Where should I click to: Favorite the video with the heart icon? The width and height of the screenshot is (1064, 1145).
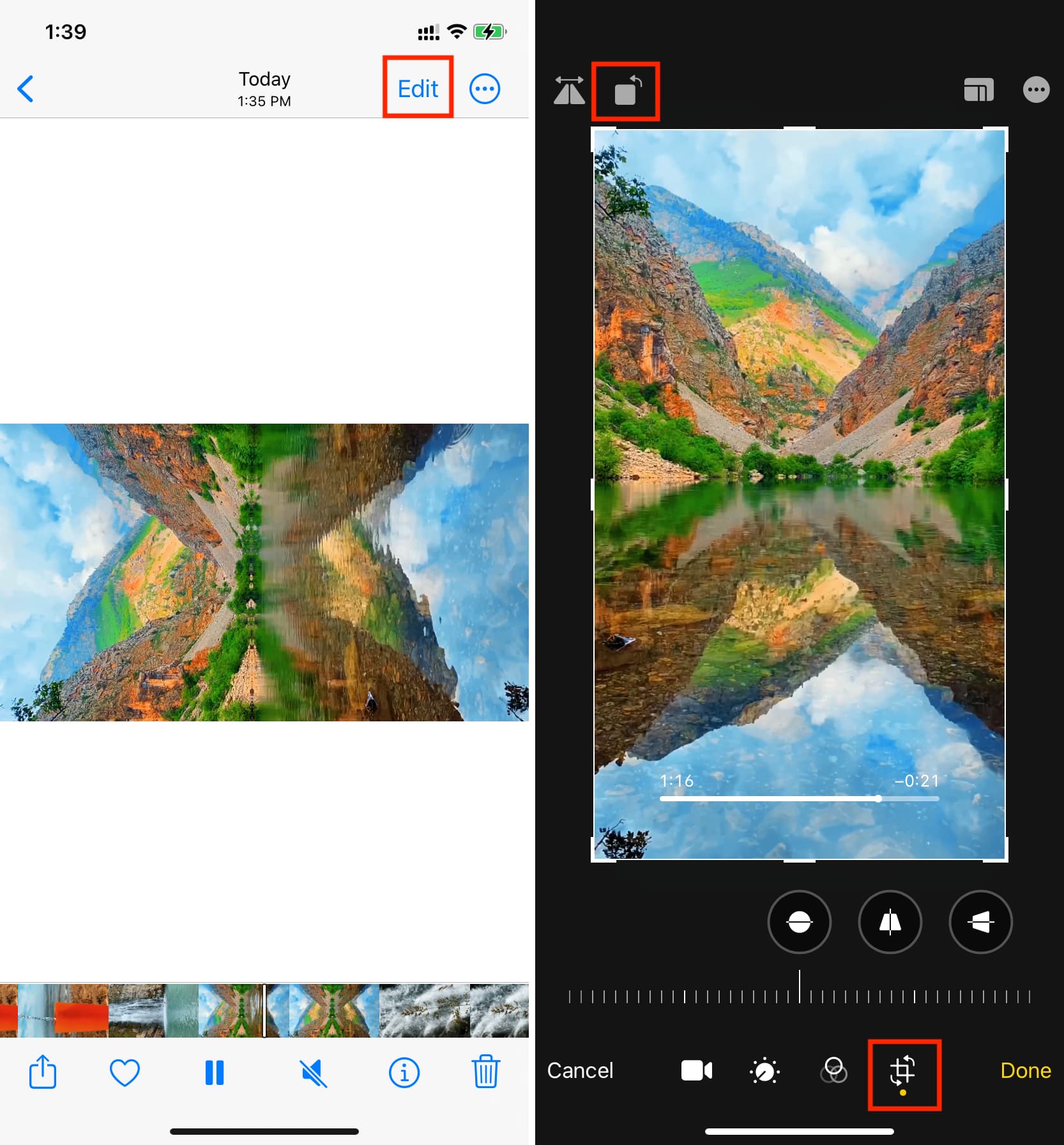point(125,1072)
